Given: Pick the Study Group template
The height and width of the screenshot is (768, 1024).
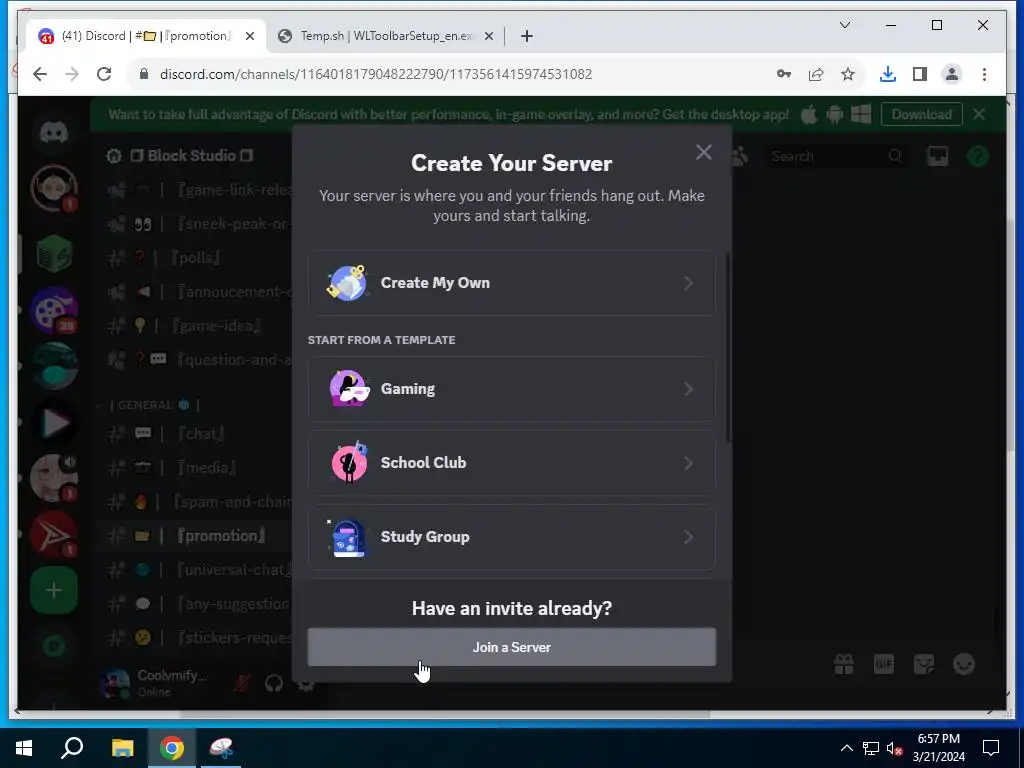Looking at the screenshot, I should click(511, 537).
